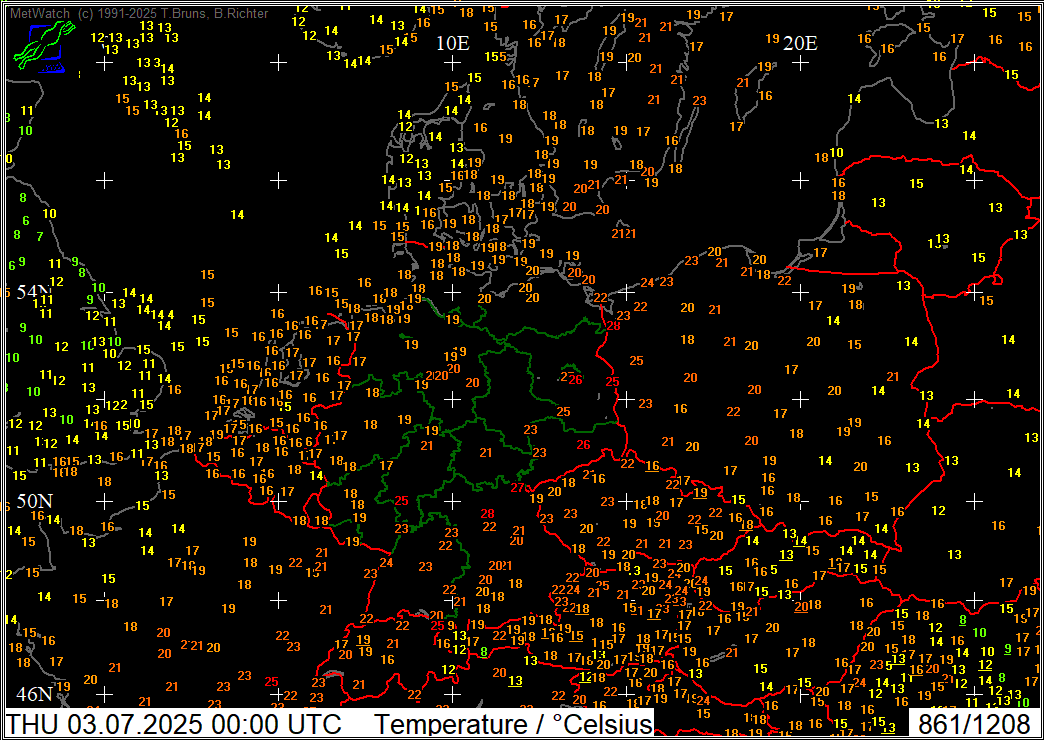Click the green MetWatch logo icon

pos(45,47)
